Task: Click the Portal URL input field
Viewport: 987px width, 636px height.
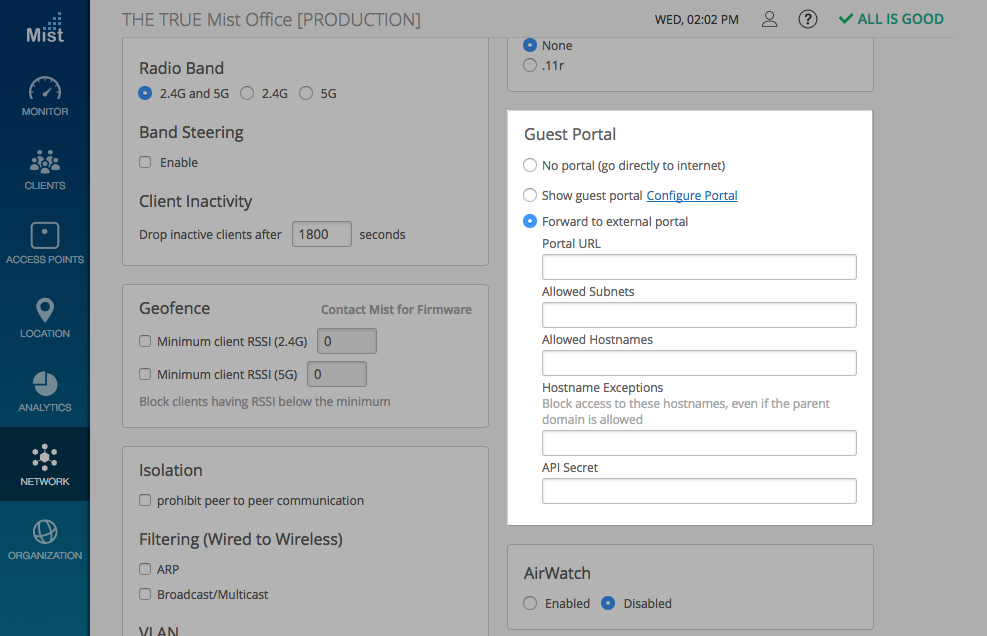Action: click(699, 267)
